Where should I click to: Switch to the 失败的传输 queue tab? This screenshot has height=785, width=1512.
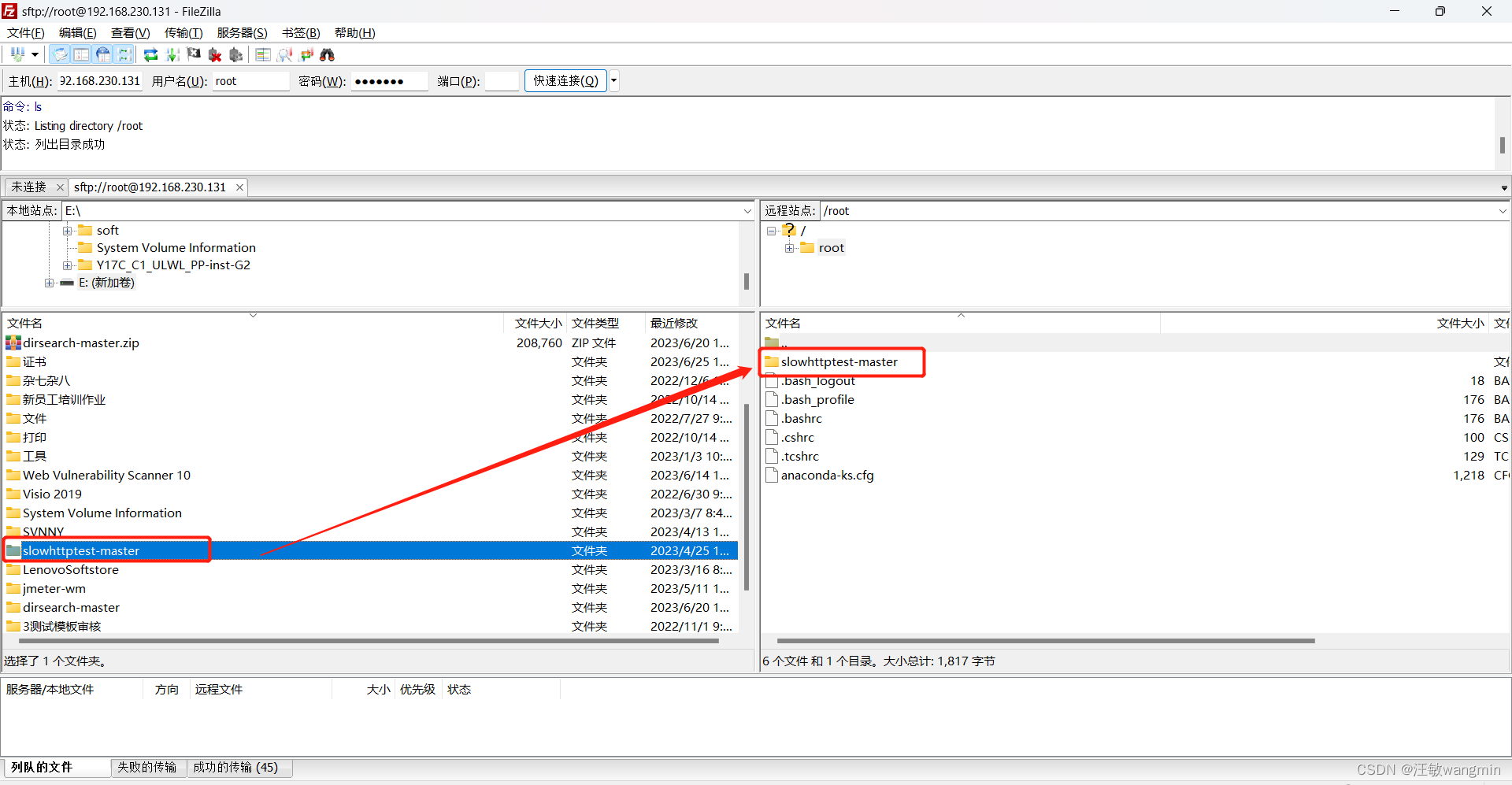[x=147, y=768]
